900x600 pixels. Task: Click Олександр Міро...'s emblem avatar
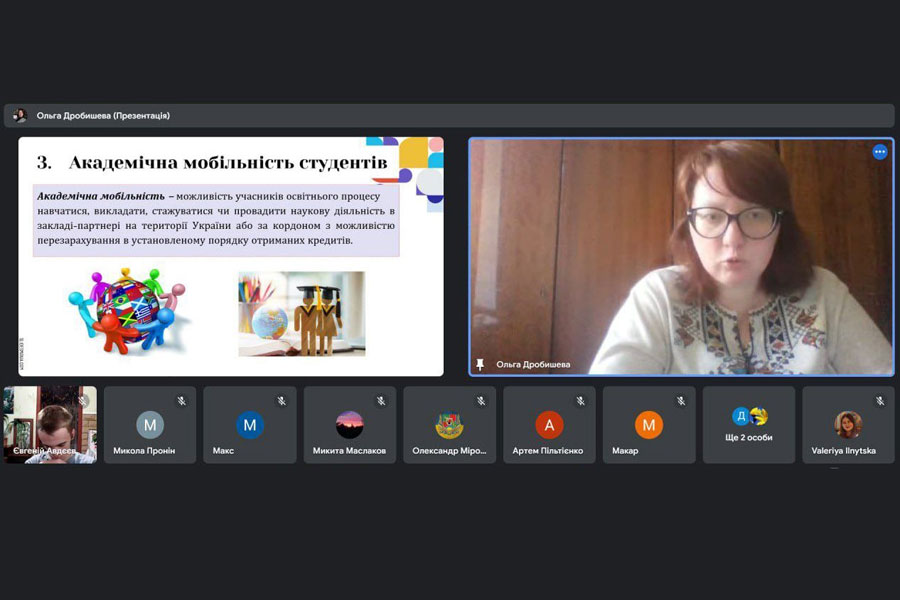tap(449, 425)
